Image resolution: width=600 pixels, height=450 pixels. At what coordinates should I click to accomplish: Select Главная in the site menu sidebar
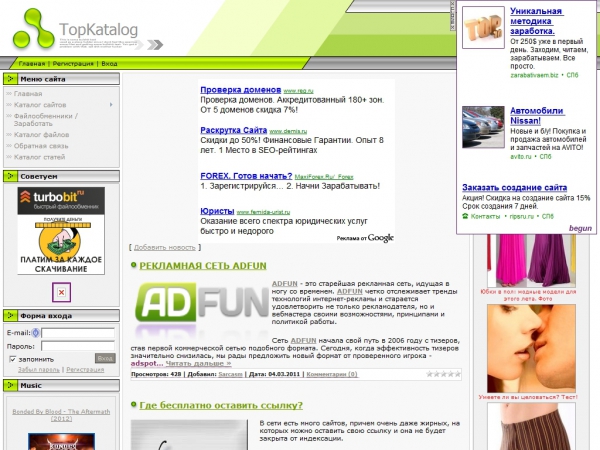28,93
